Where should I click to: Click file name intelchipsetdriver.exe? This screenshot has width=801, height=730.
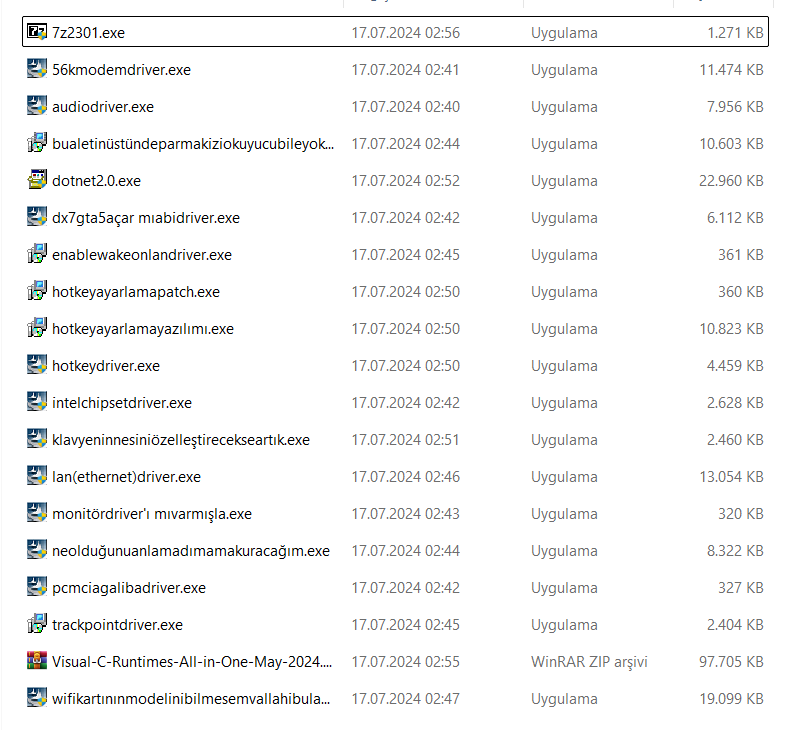pos(122,403)
